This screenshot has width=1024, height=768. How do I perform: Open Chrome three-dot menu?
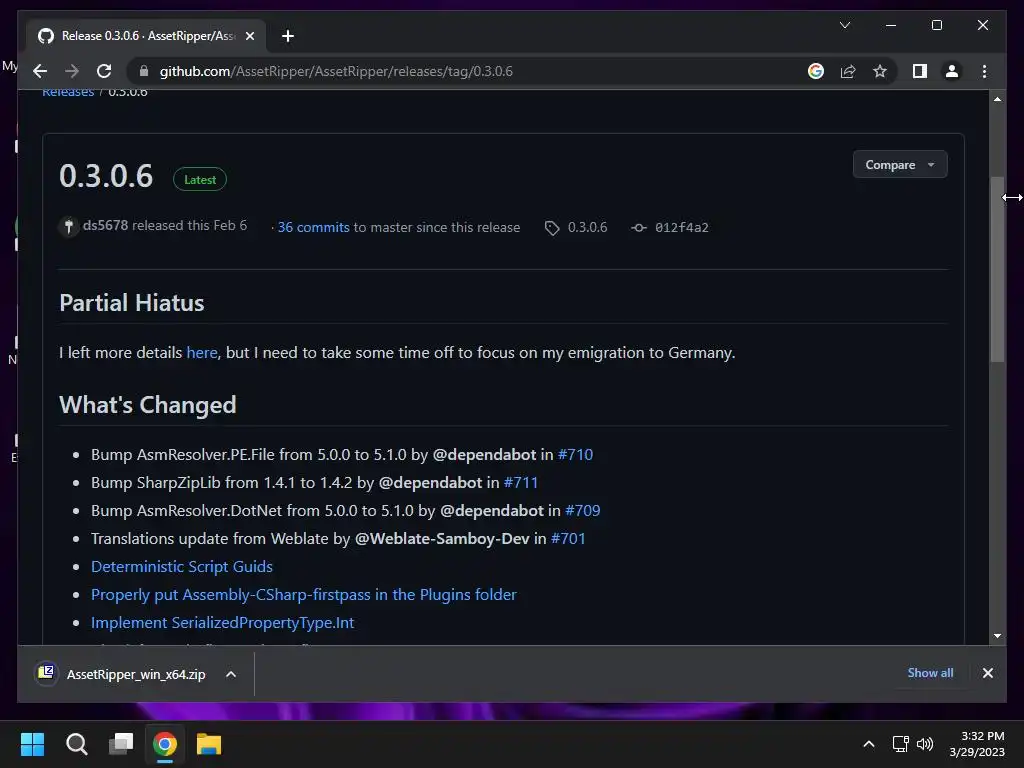[984, 71]
